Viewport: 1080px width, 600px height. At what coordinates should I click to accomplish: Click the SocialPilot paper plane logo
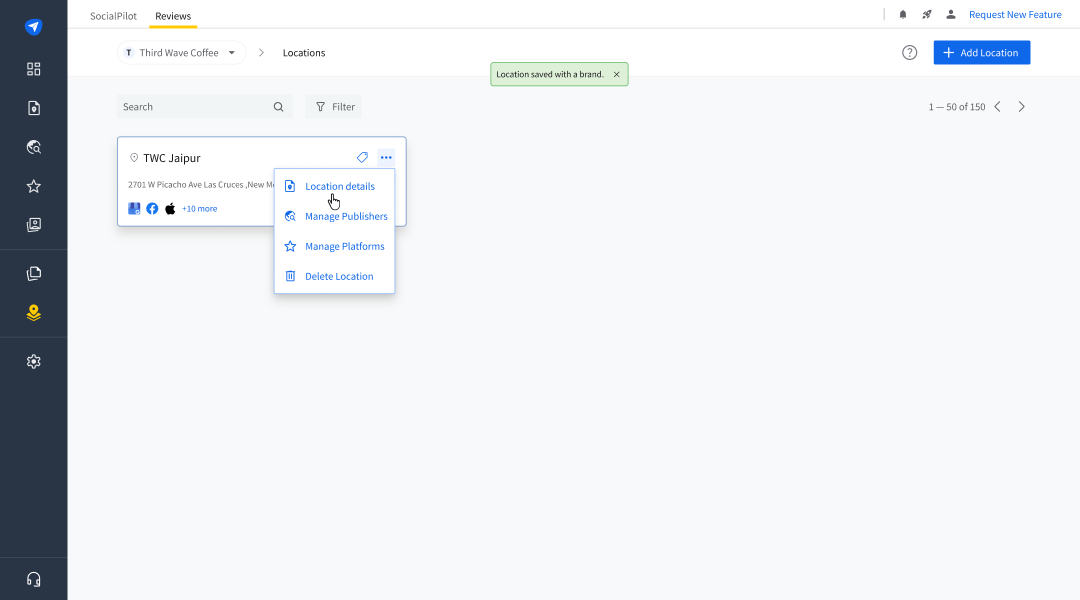(x=33, y=27)
